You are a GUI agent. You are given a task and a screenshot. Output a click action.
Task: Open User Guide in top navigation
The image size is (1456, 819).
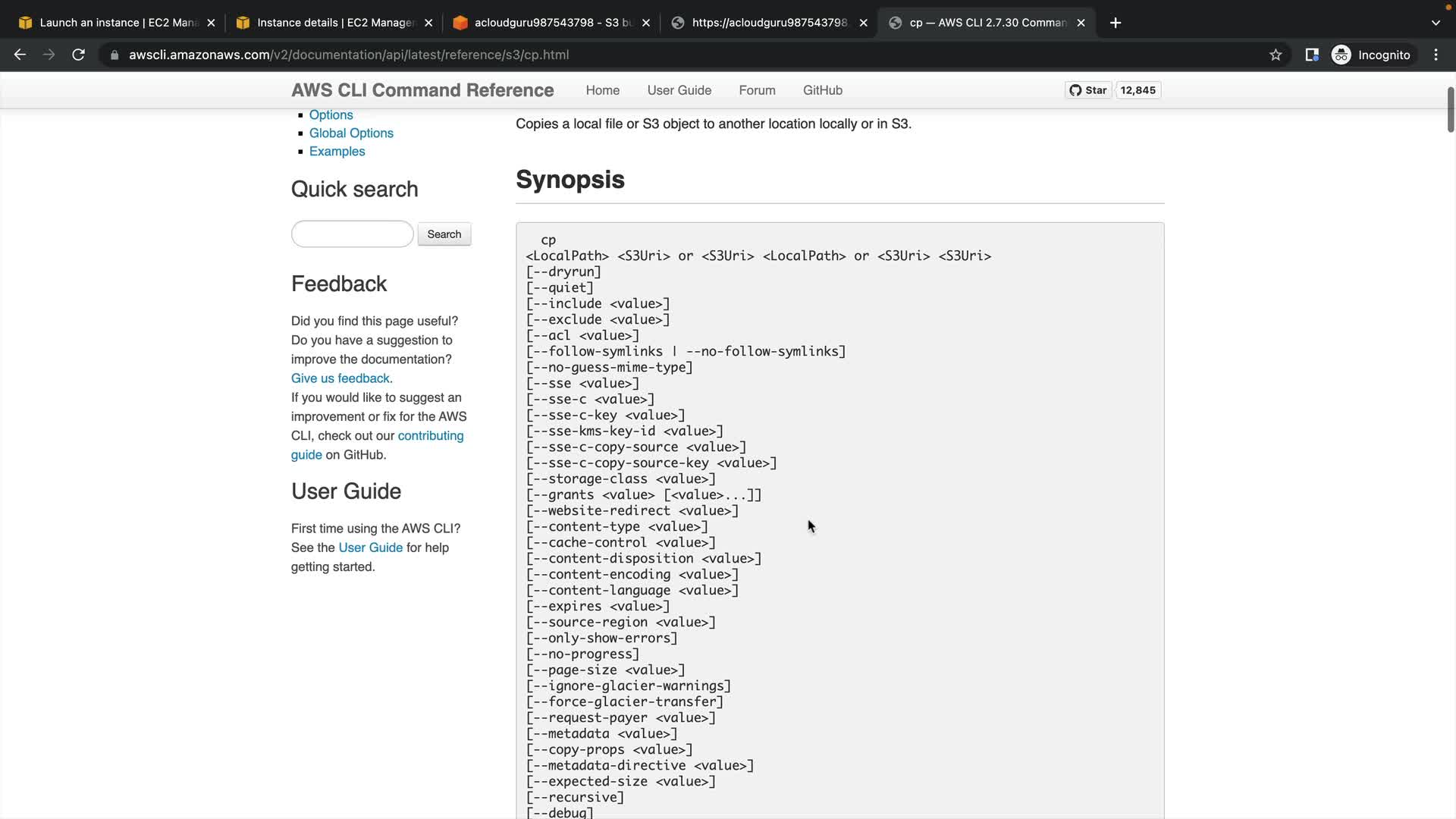(679, 90)
